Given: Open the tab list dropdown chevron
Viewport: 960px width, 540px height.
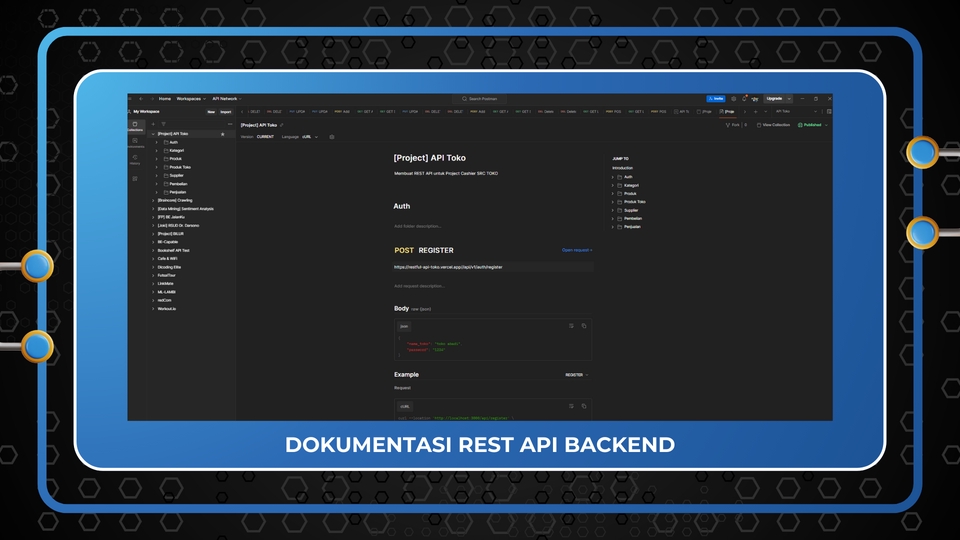Looking at the screenshot, I should [765, 111].
